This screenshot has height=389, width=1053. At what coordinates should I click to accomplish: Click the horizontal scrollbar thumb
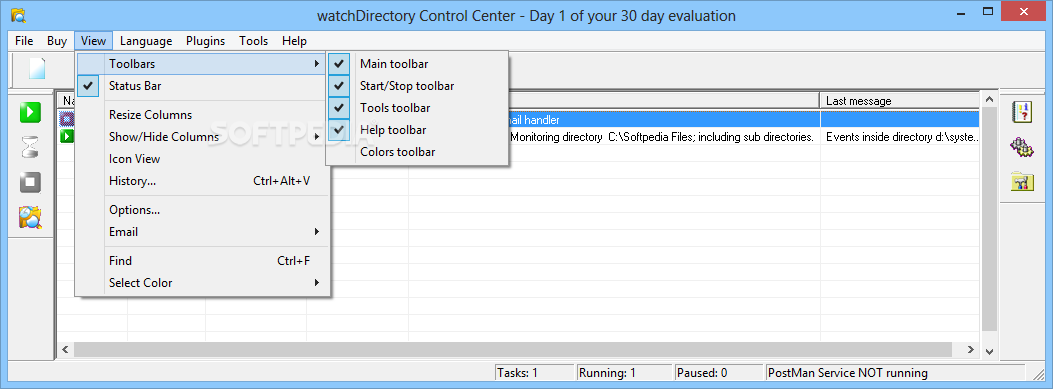click(x=513, y=349)
